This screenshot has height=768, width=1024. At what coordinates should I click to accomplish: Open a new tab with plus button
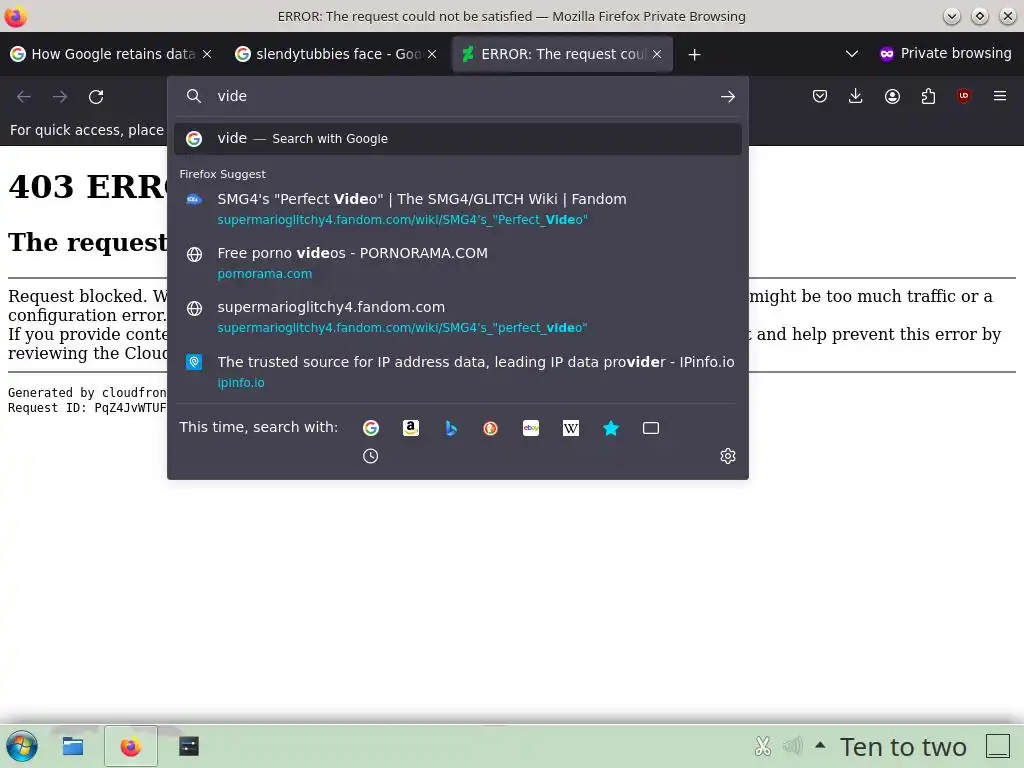(694, 54)
